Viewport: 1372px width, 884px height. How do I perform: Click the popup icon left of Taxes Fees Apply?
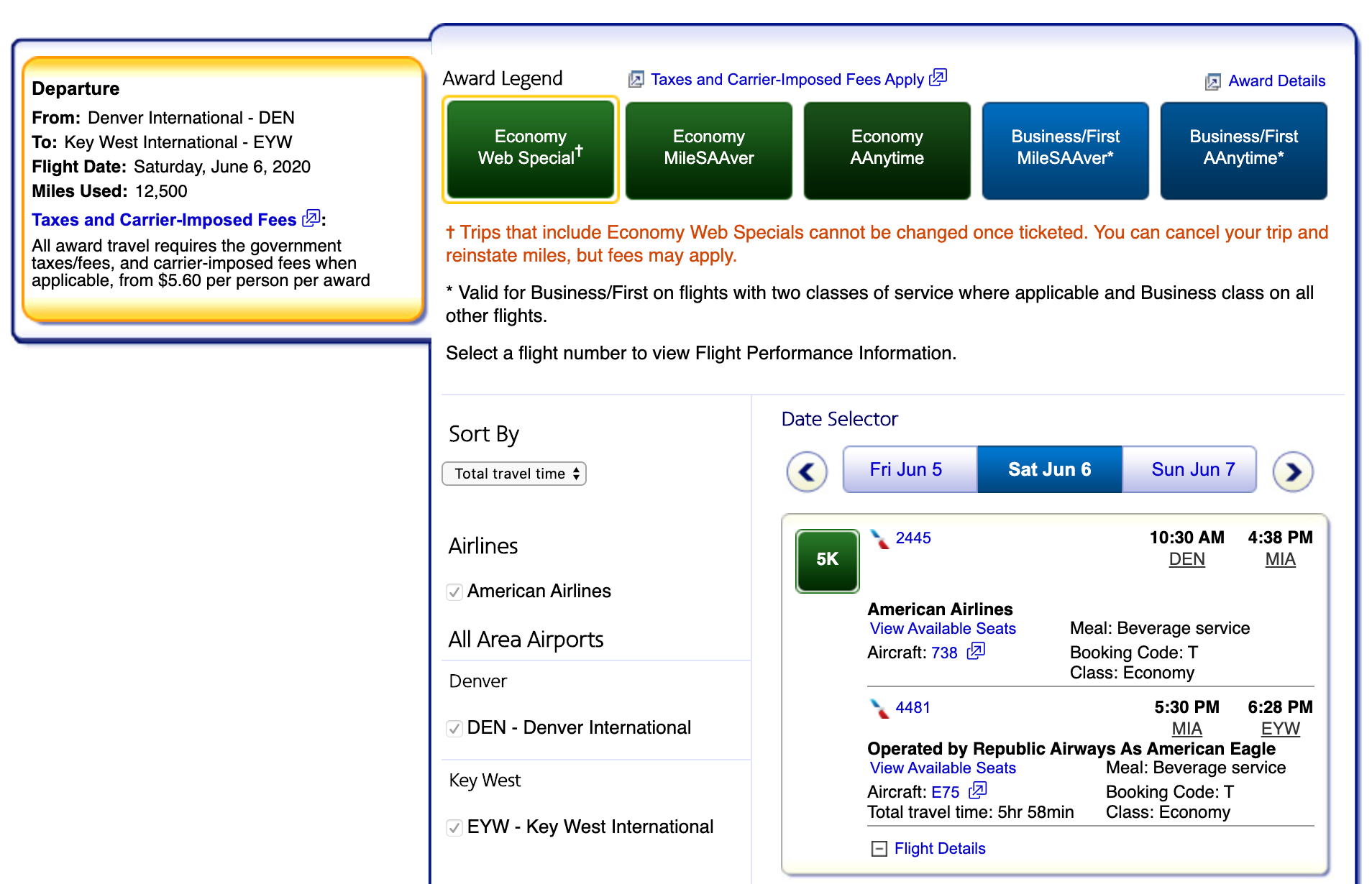pyautogui.click(x=636, y=80)
